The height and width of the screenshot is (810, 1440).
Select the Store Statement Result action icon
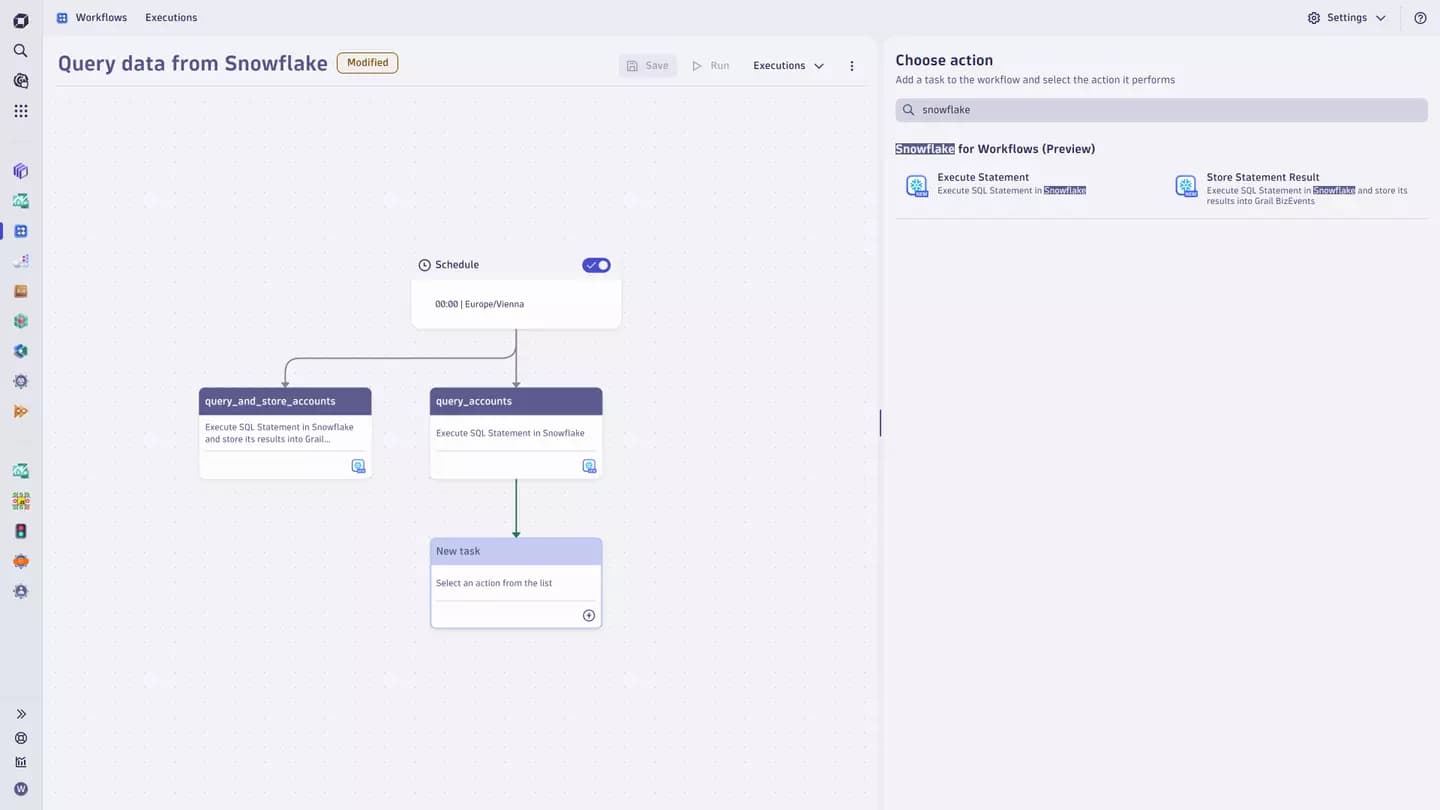tap(1185, 186)
